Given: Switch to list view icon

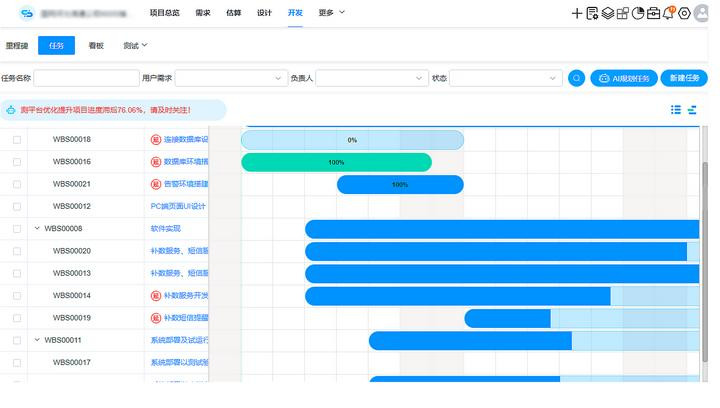Looking at the screenshot, I should (x=676, y=110).
